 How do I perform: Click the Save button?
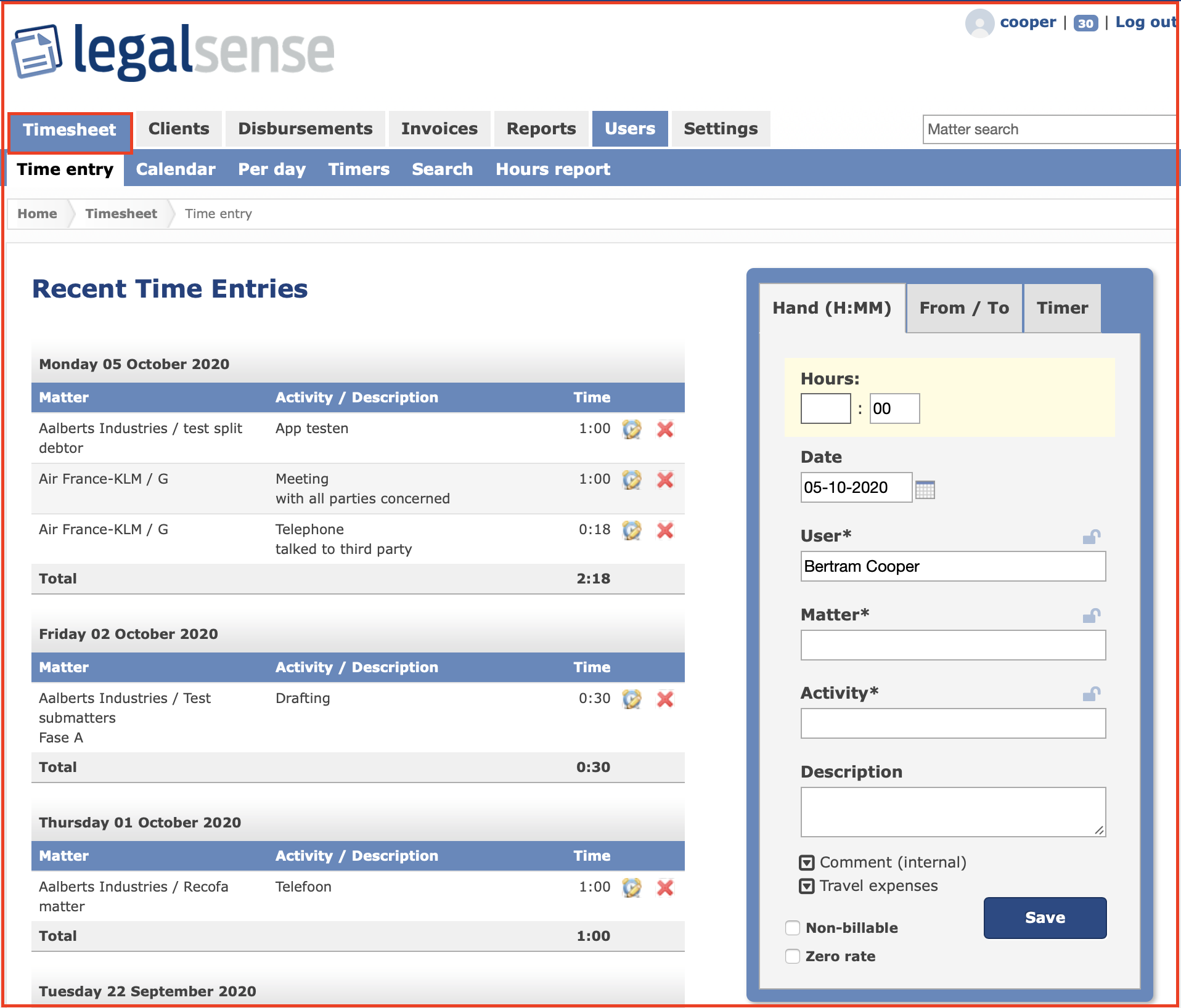(x=1044, y=917)
